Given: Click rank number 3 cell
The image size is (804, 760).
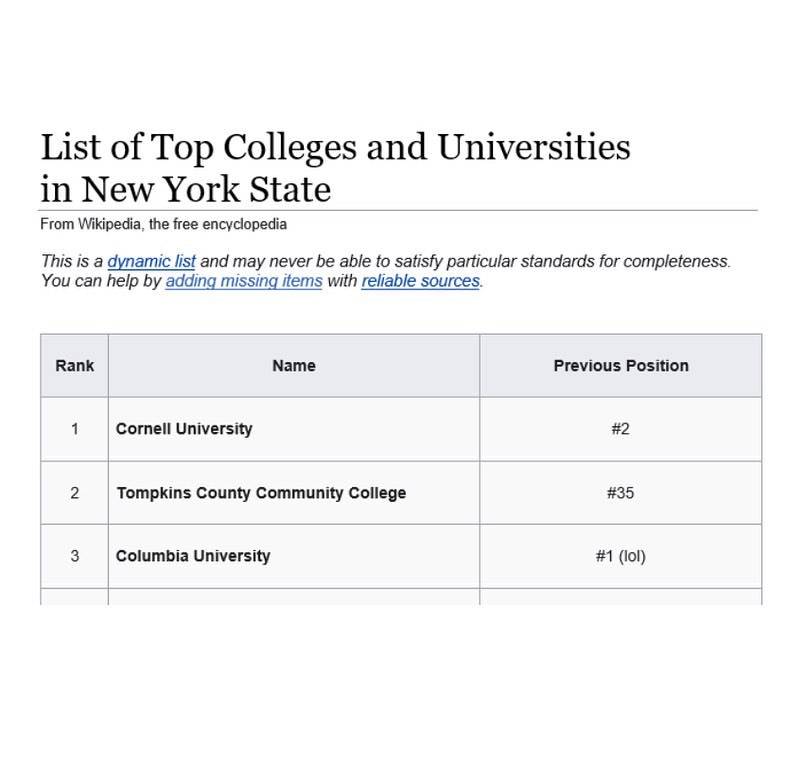Looking at the screenshot, I should point(74,556).
